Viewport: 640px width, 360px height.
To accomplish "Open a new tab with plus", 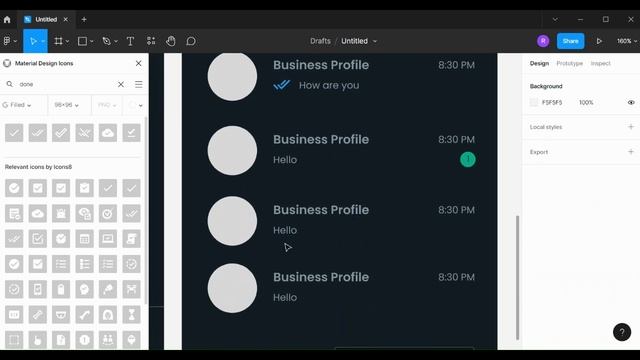I will click(84, 19).
